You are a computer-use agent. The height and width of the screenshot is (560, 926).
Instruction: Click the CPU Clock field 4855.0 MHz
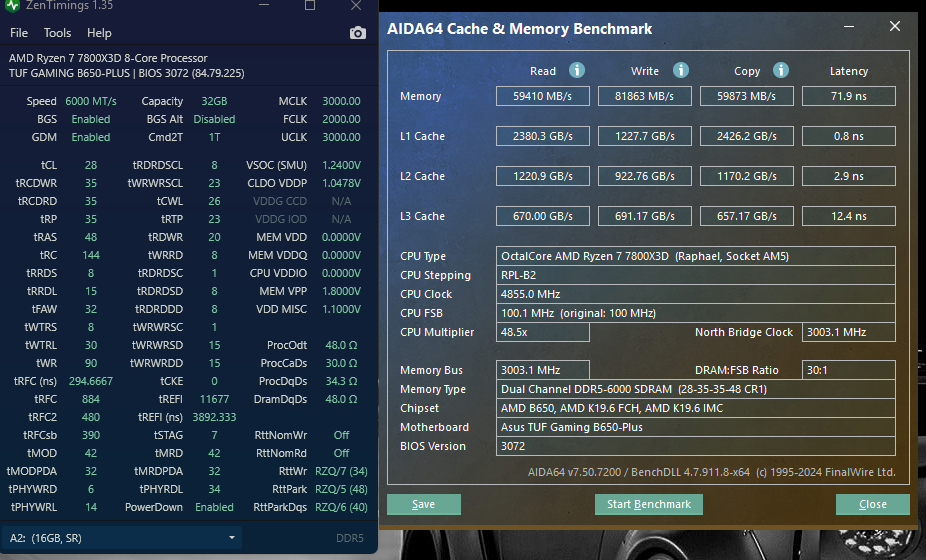click(x=696, y=294)
